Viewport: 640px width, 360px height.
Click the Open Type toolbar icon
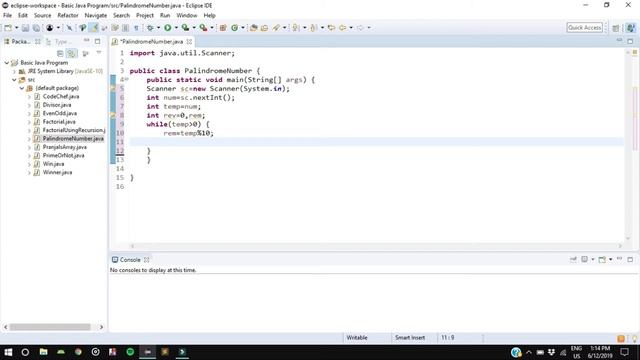[253, 28]
